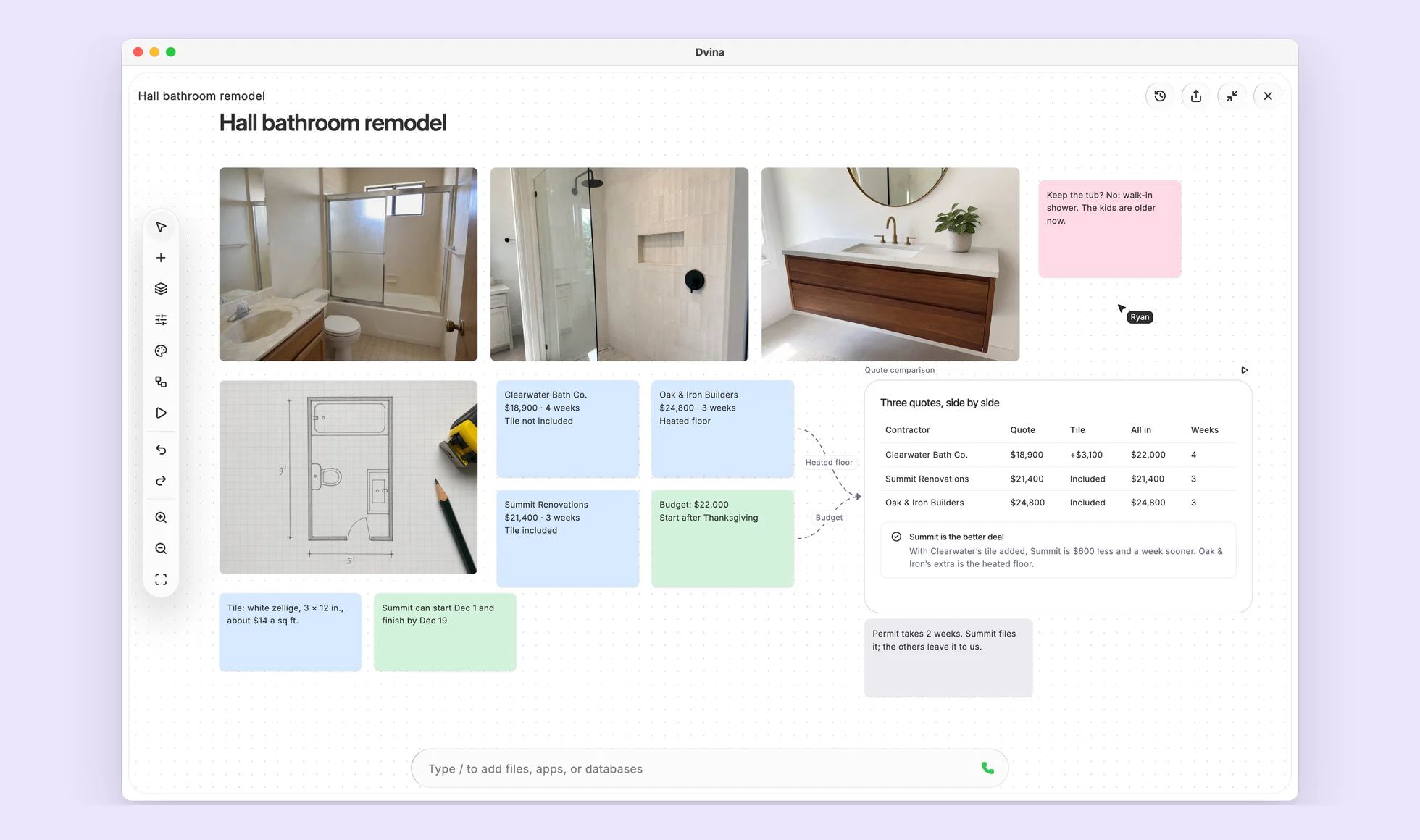
Task: Click the plus add element tool
Action: 161,258
